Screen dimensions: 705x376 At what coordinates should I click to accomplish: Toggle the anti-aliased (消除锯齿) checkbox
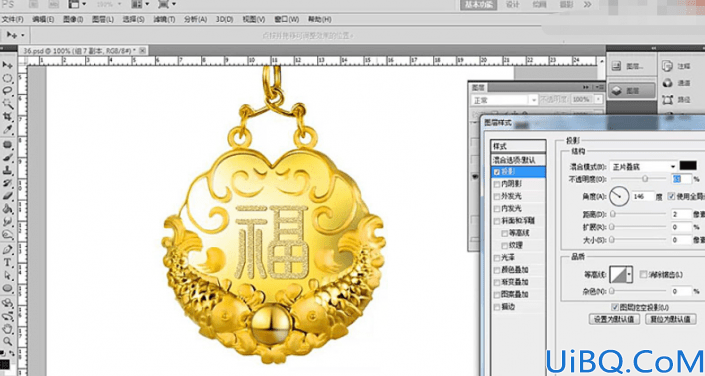643,274
